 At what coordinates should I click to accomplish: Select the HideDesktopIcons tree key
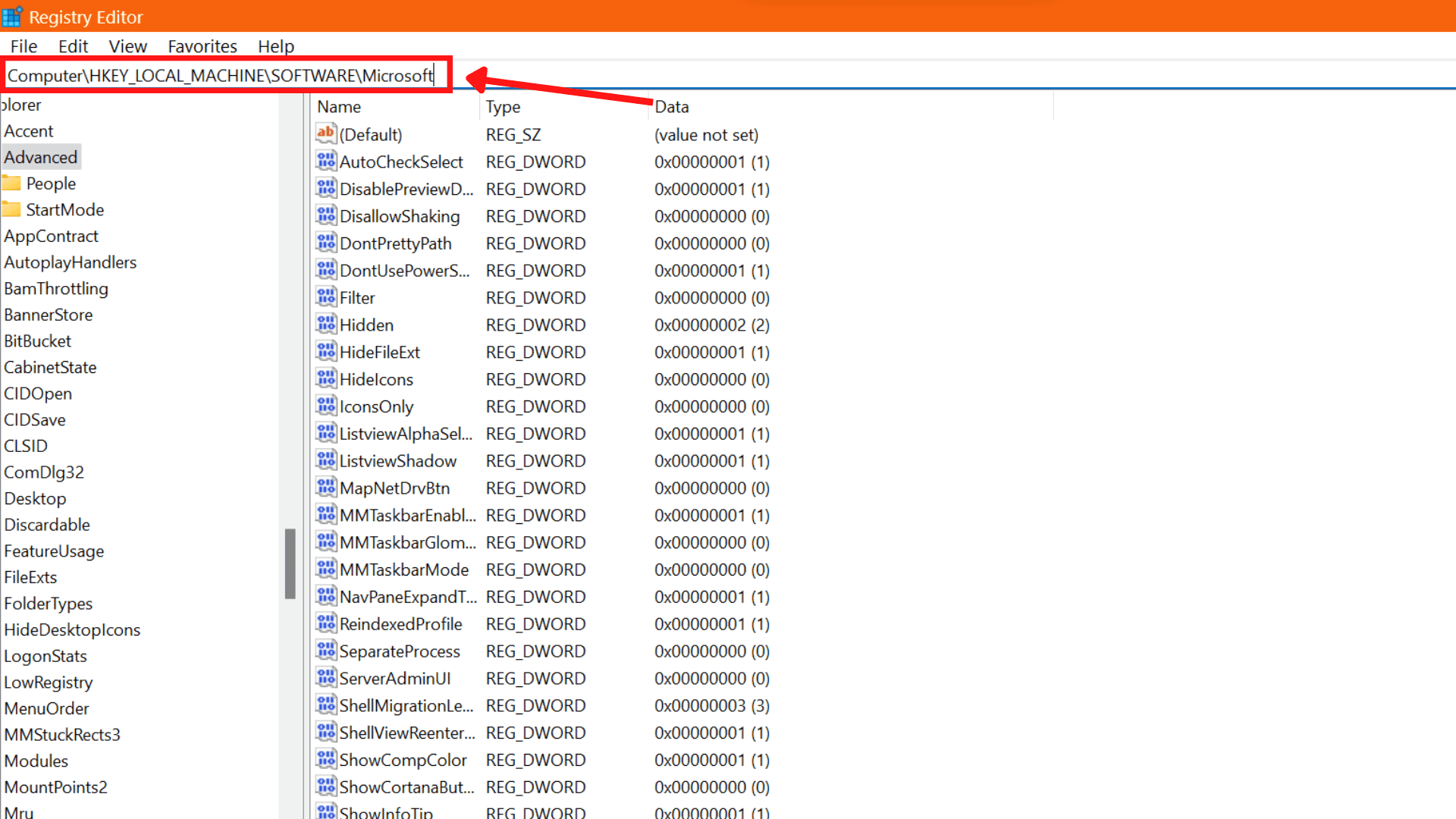click(72, 630)
